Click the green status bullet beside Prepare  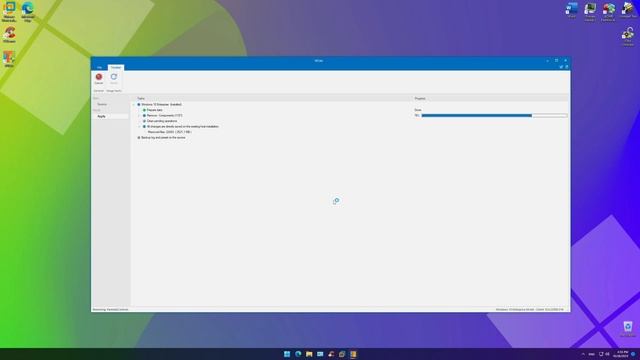[144, 110]
